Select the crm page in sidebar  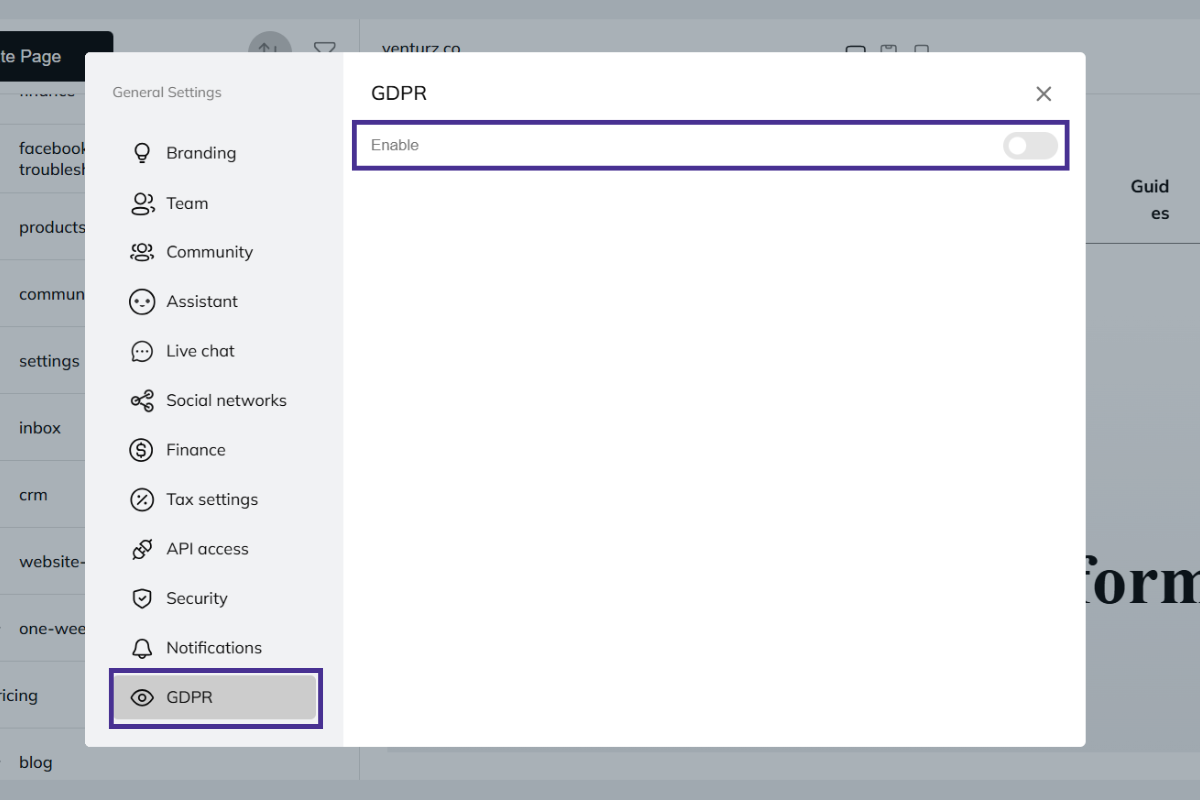(33, 495)
